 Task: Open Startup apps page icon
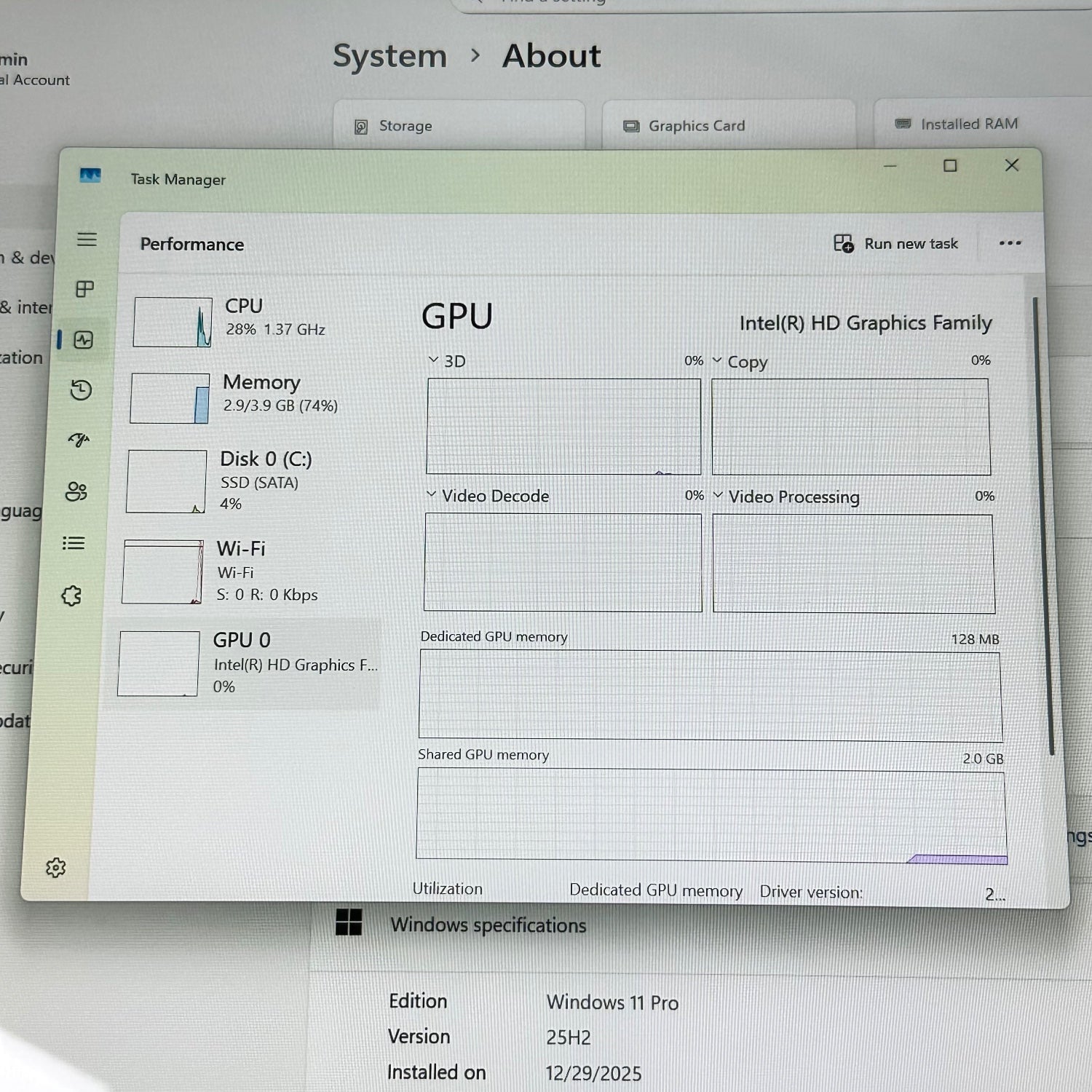tap(79, 440)
